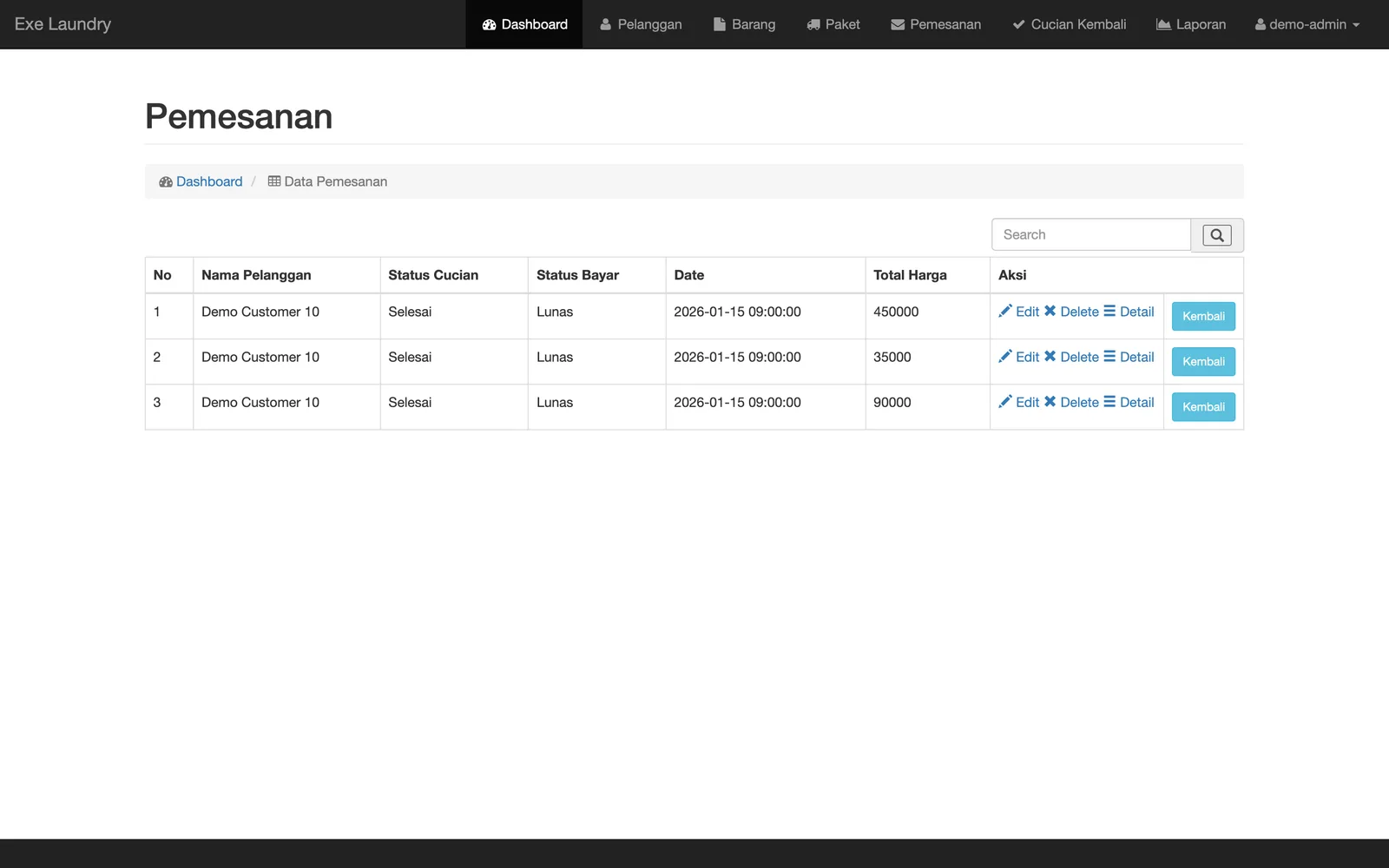
Task: Click the Pemesanan page heading
Action: (x=239, y=116)
